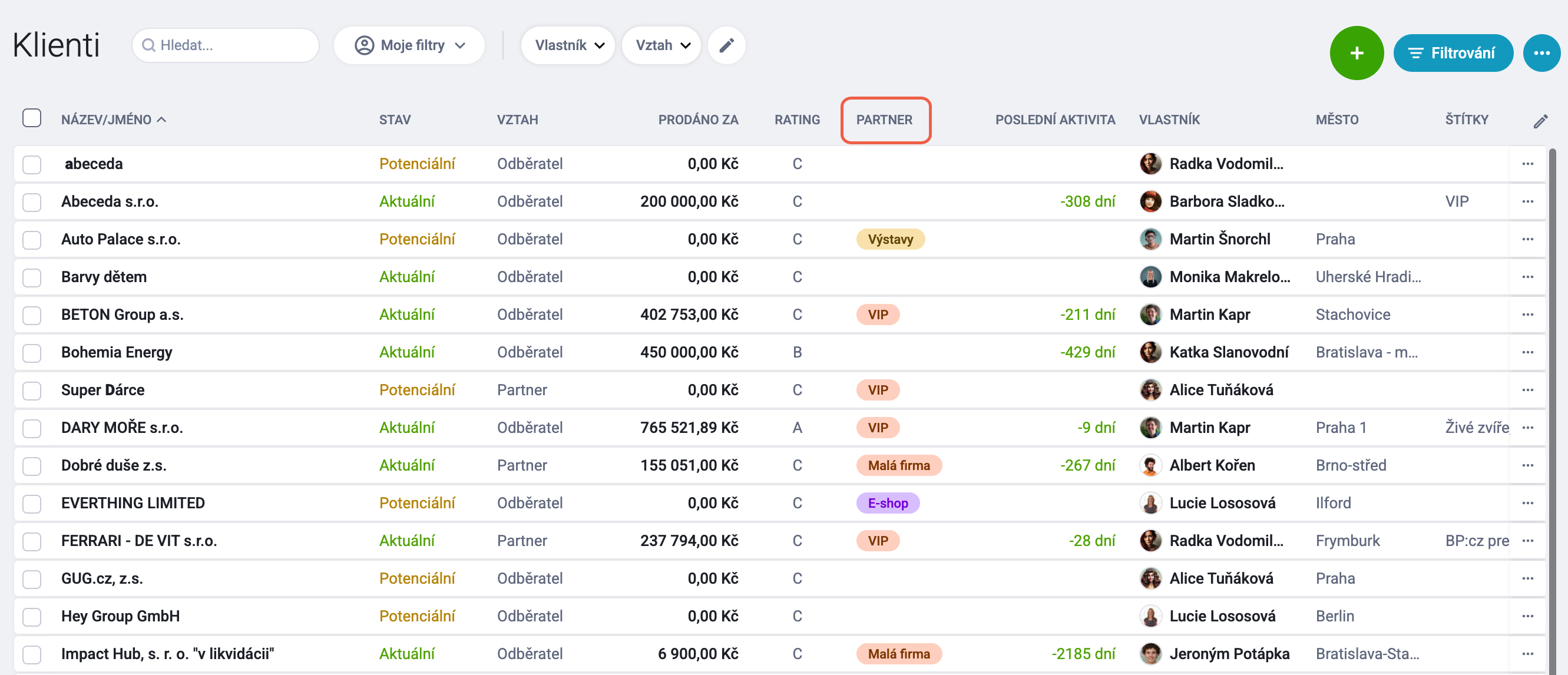Click the Filtrování button
1568x675 pixels.
1453,53
